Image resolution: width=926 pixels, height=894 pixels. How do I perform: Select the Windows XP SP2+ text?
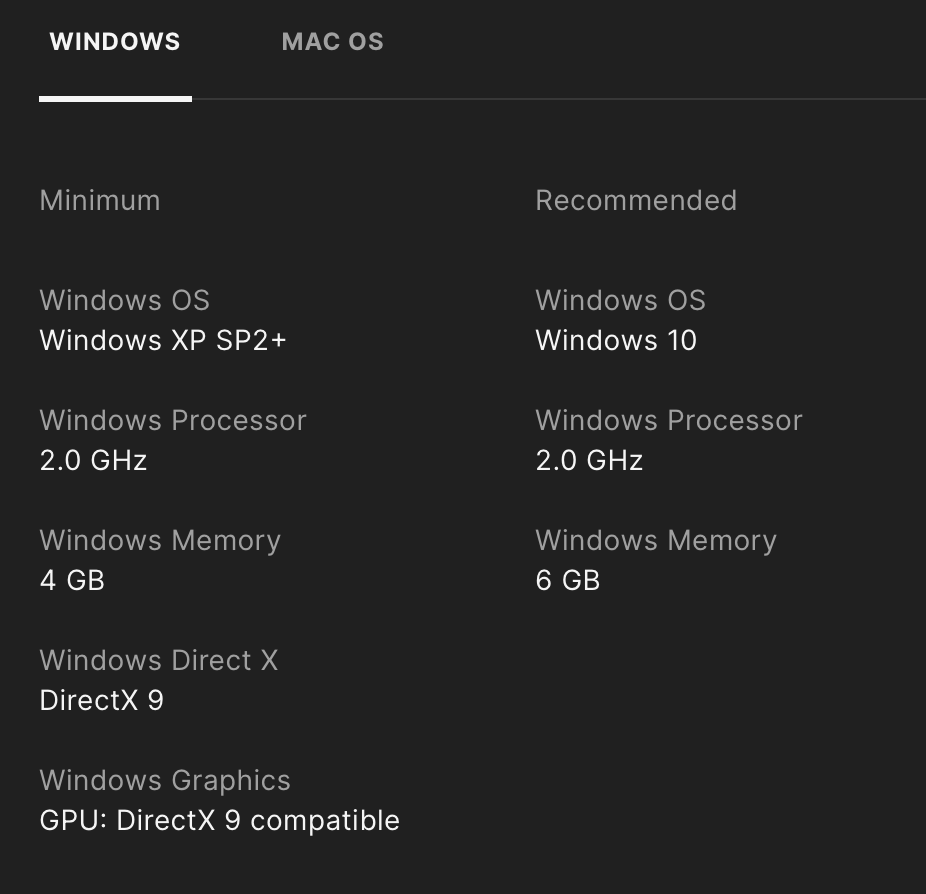point(163,340)
